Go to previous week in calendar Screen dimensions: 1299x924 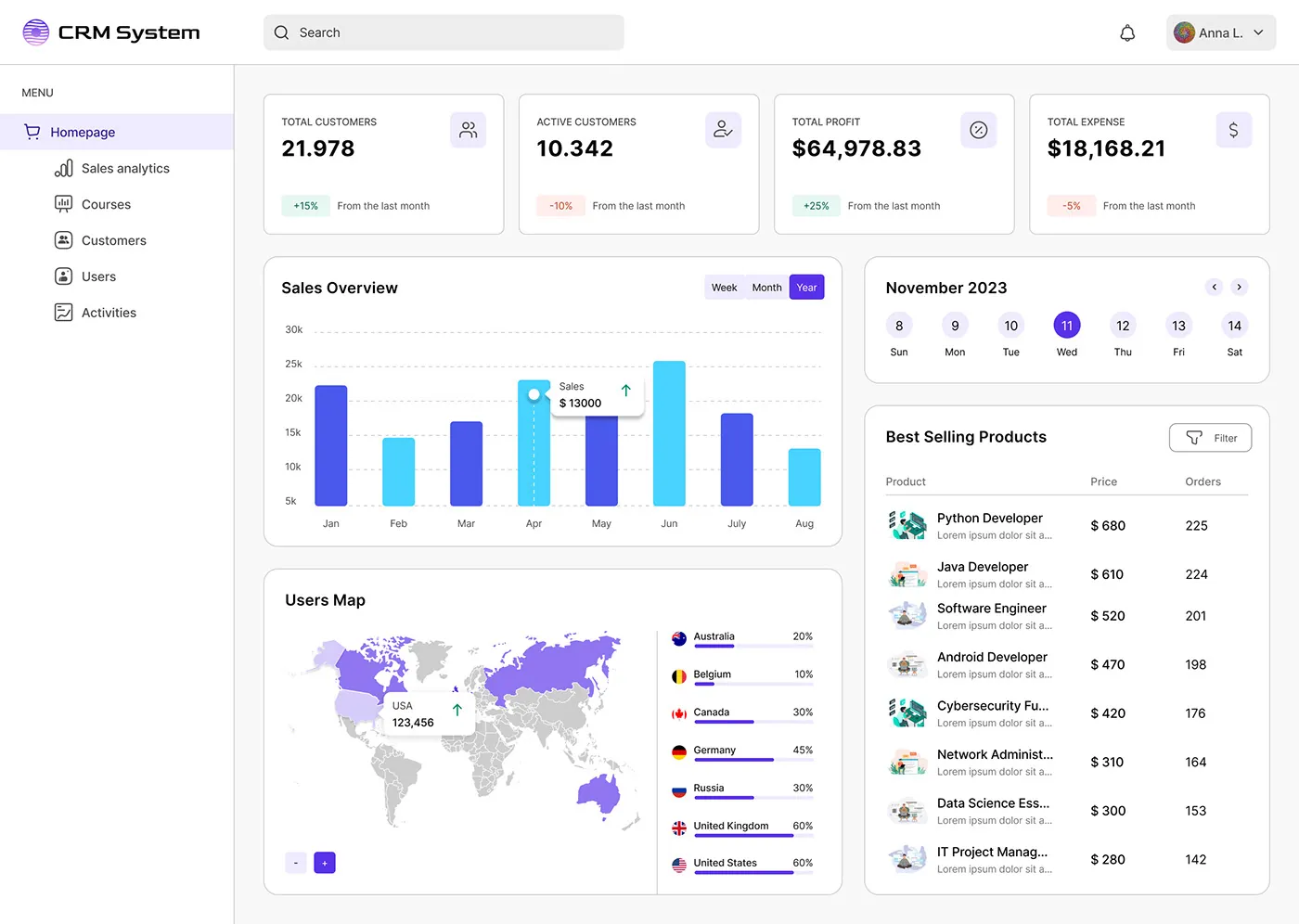click(x=1214, y=287)
